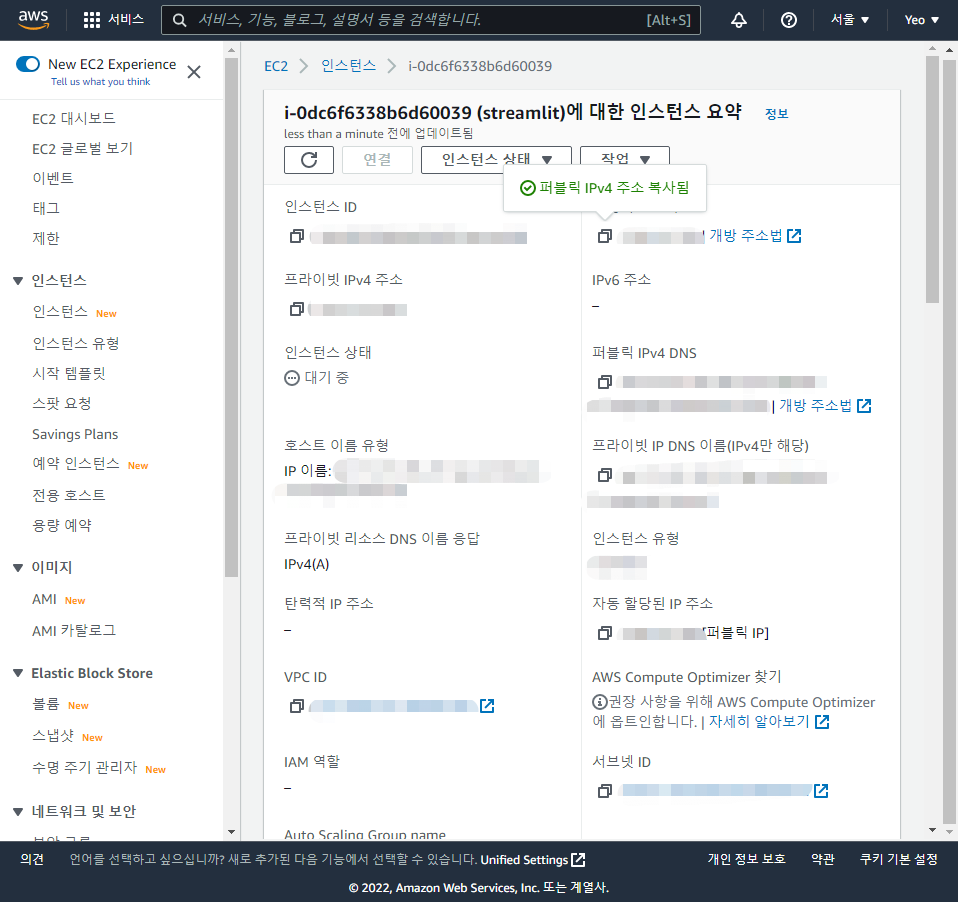The image size is (958, 902).
Task: Click the 연결 button
Action: coord(377,160)
